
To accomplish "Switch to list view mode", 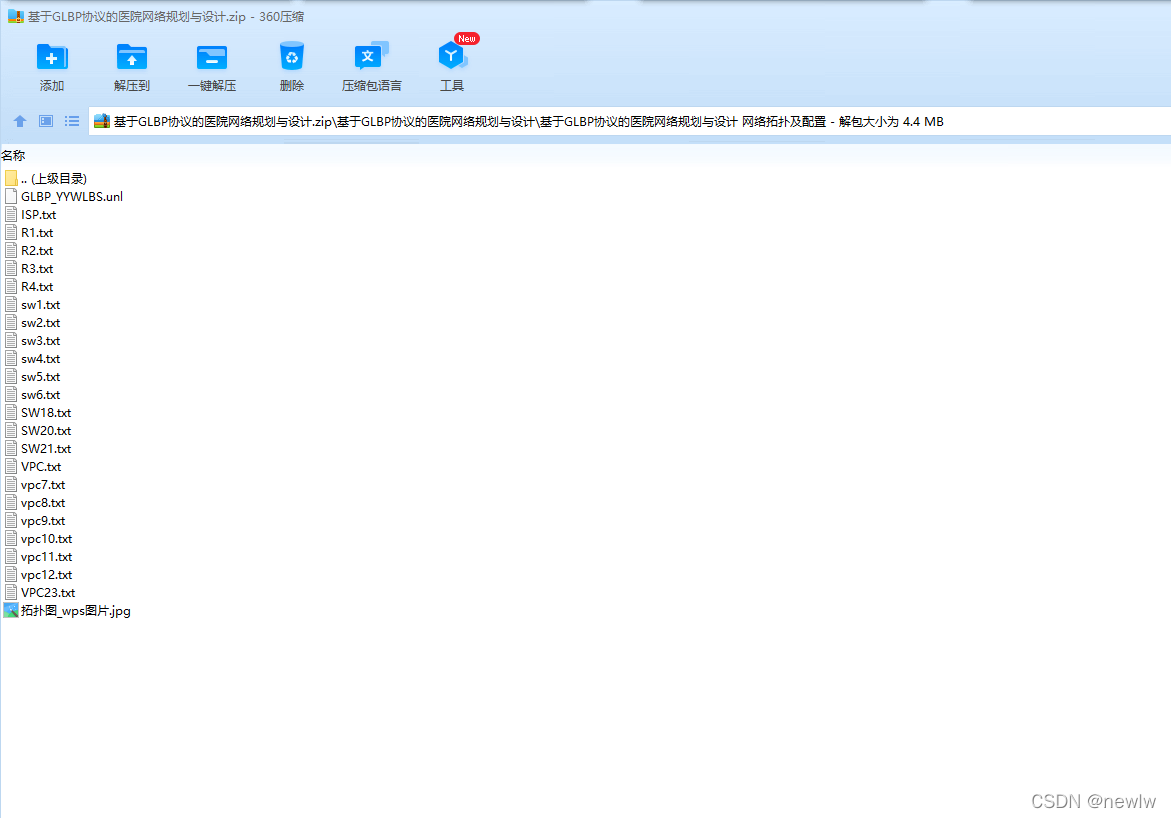I will click(x=72, y=121).
